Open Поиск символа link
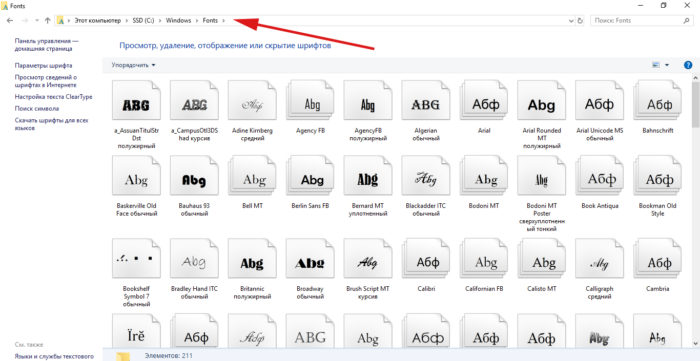 tap(37, 108)
